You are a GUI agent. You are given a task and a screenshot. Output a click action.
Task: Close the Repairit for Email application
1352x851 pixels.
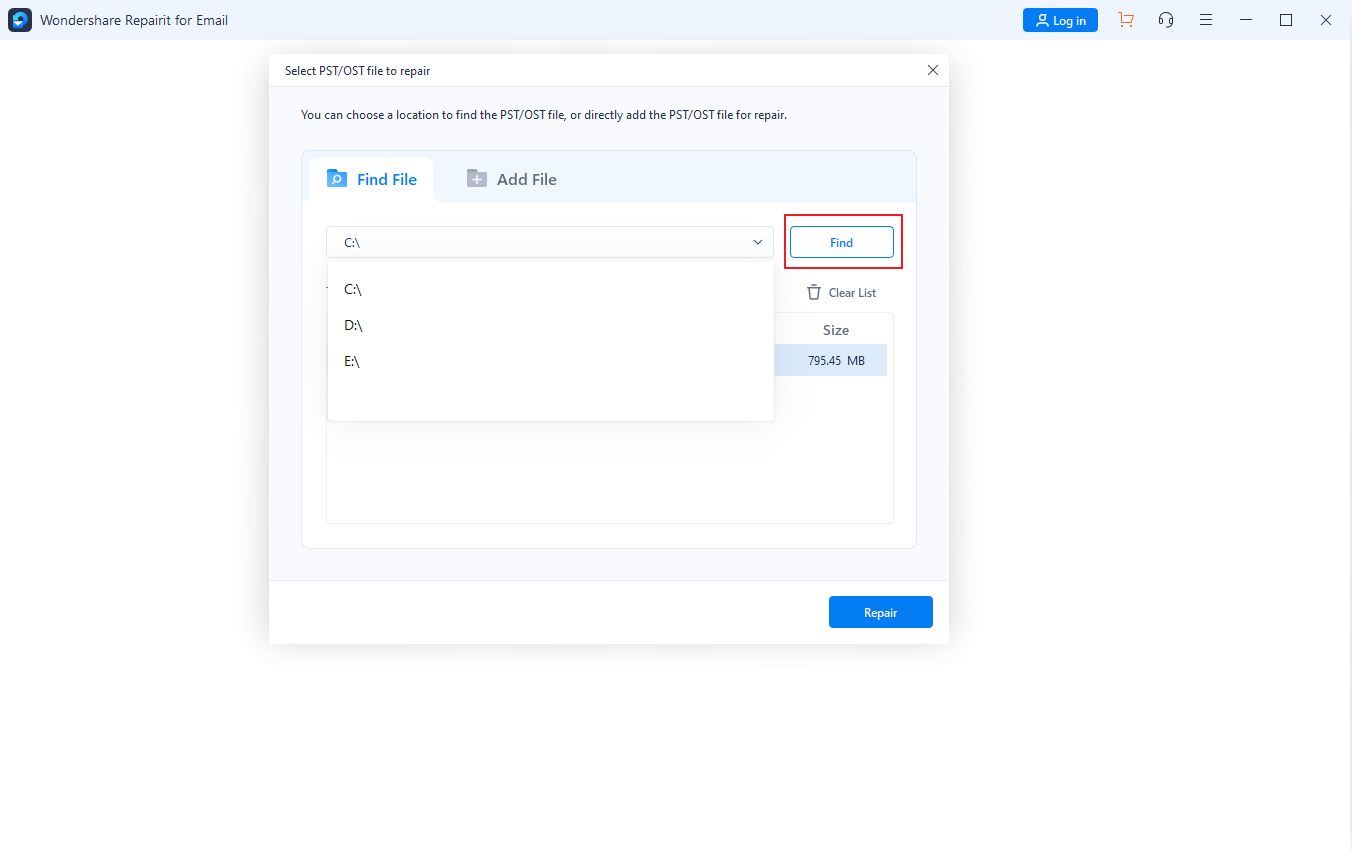[1326, 20]
